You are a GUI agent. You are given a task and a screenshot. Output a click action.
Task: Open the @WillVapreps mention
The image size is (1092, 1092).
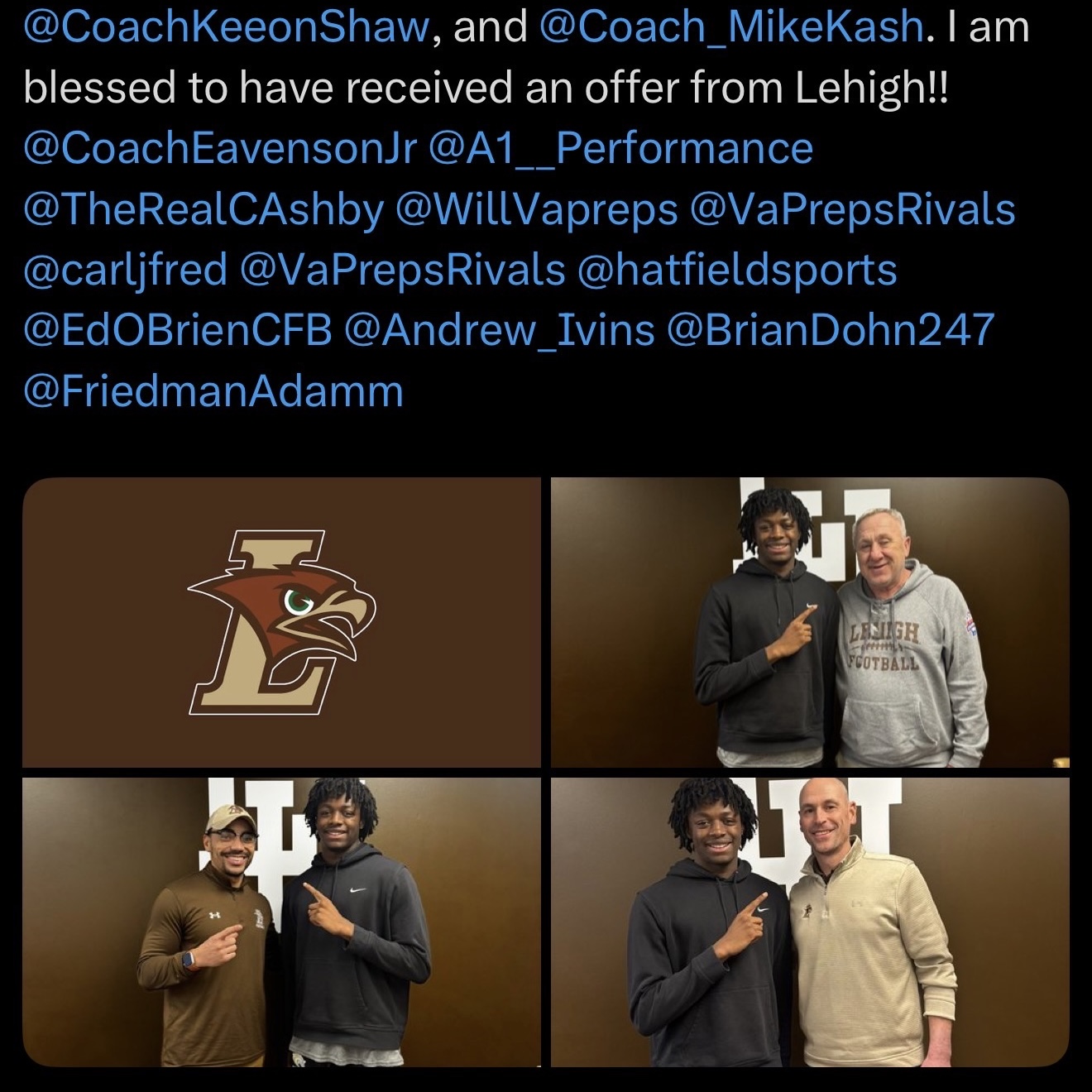click(536, 209)
